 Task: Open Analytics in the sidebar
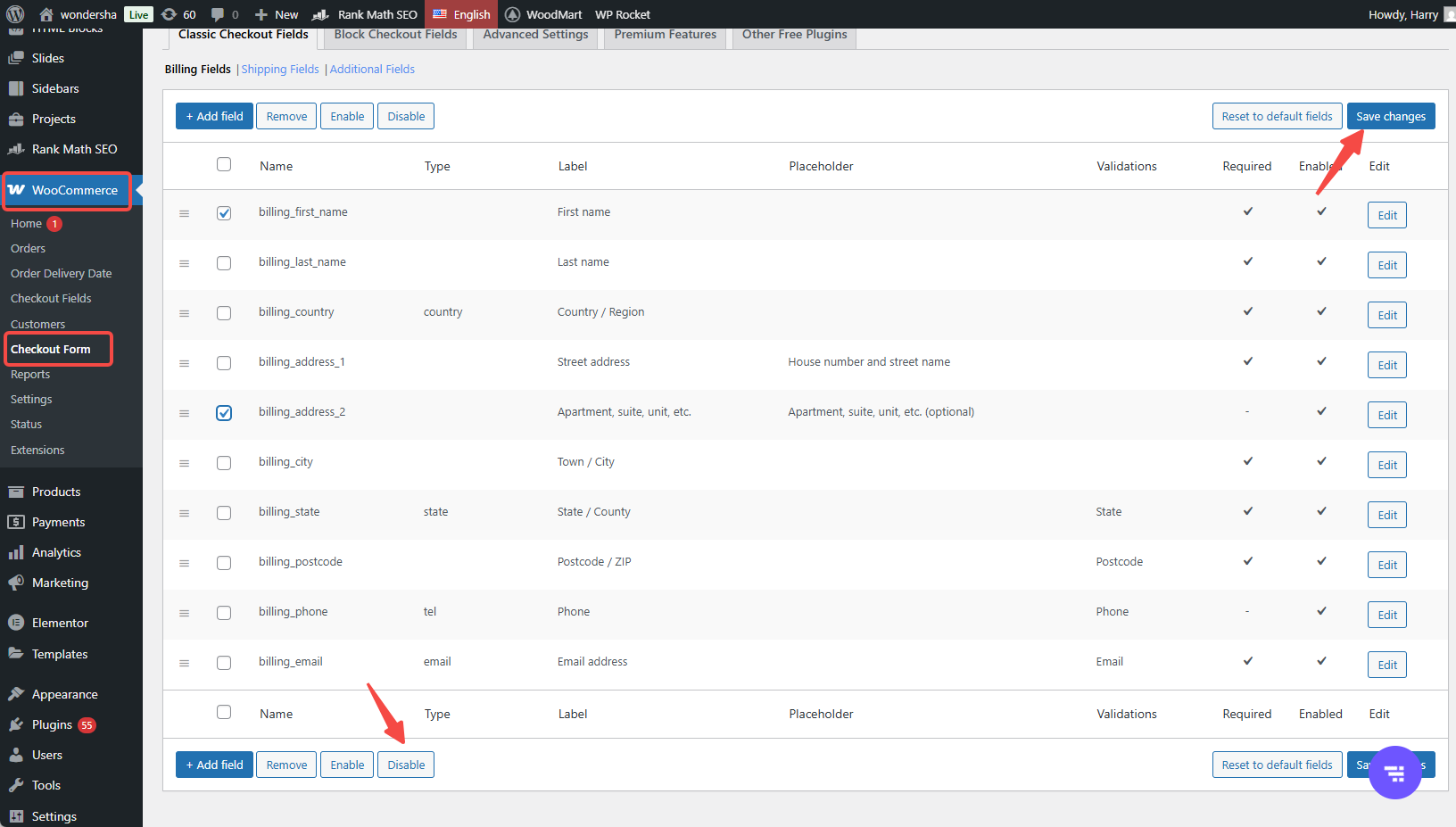(56, 552)
